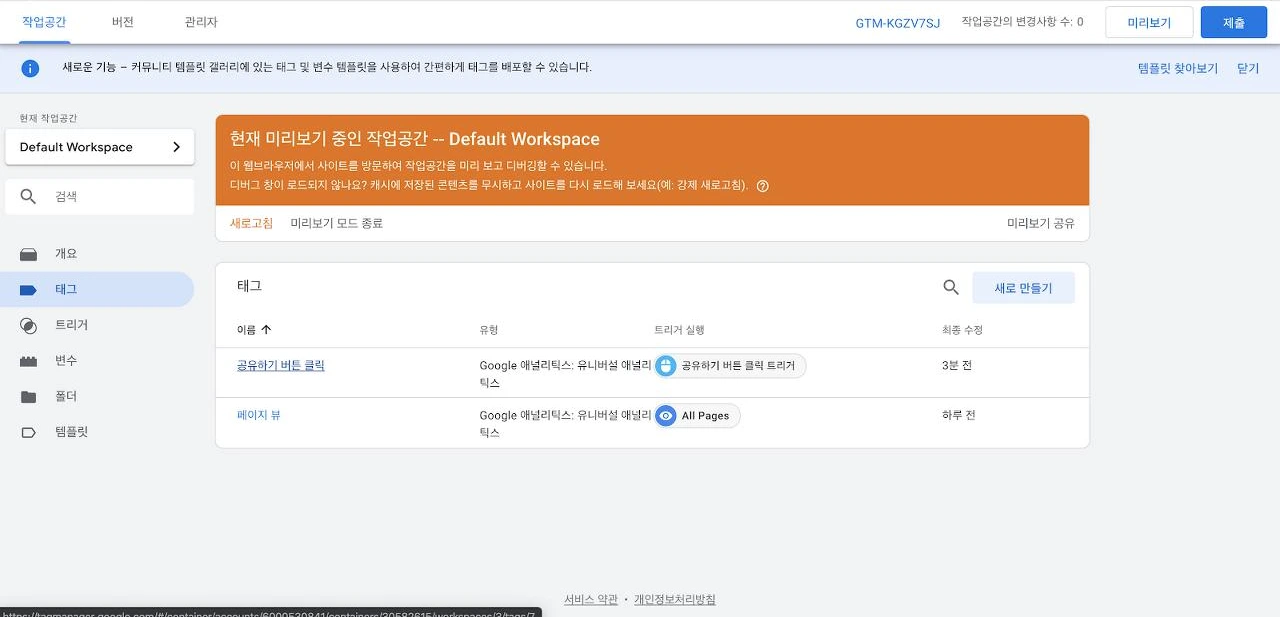The image size is (1280, 617).
Task: Click the All Pages eye icon
Action: (666, 416)
